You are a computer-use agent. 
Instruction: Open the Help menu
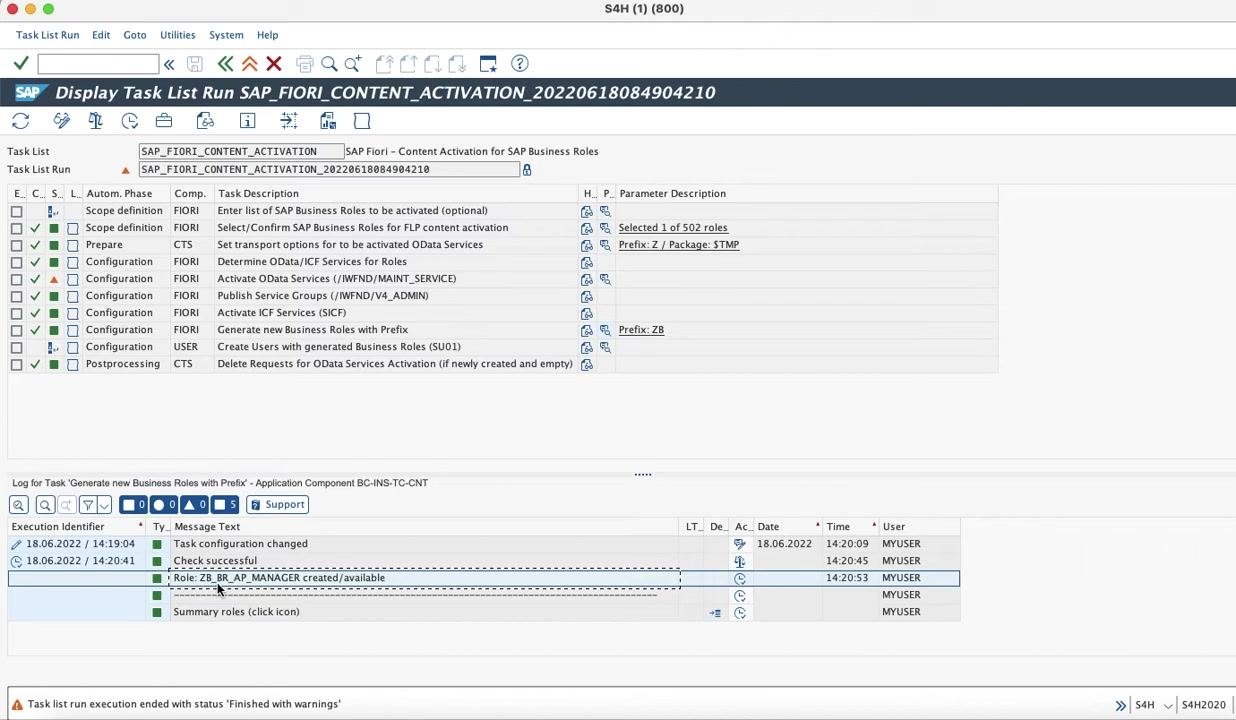[267, 35]
